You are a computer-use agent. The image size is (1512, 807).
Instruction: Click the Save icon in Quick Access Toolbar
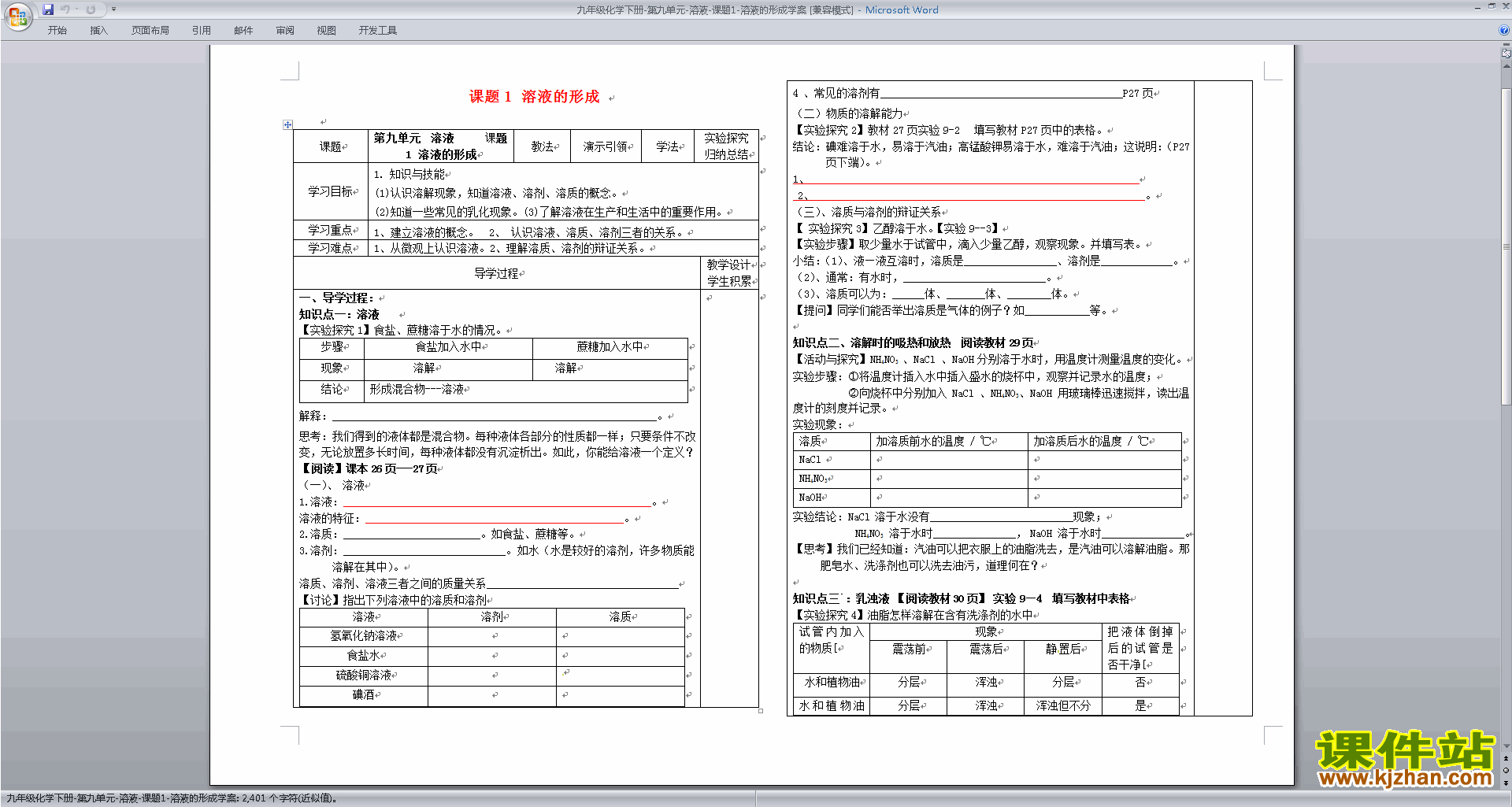tap(48, 9)
